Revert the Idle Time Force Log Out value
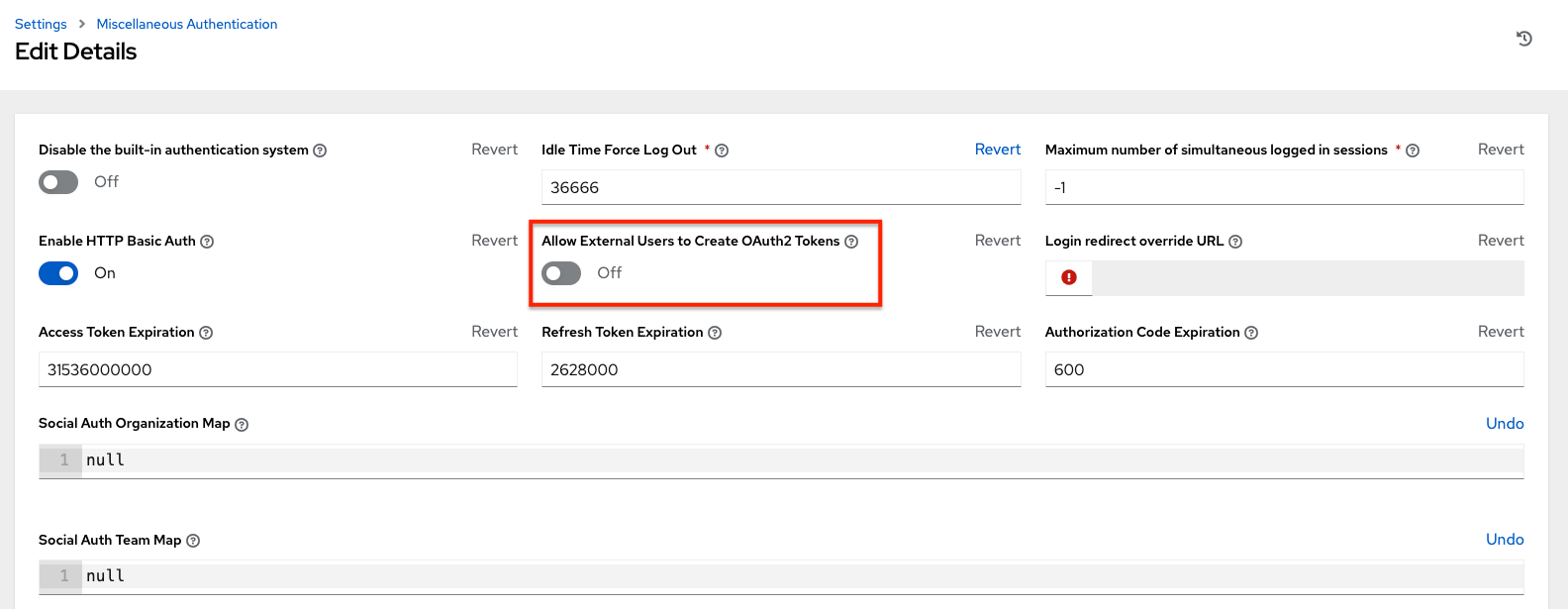Image resolution: width=1568 pixels, height=609 pixels. click(x=998, y=150)
